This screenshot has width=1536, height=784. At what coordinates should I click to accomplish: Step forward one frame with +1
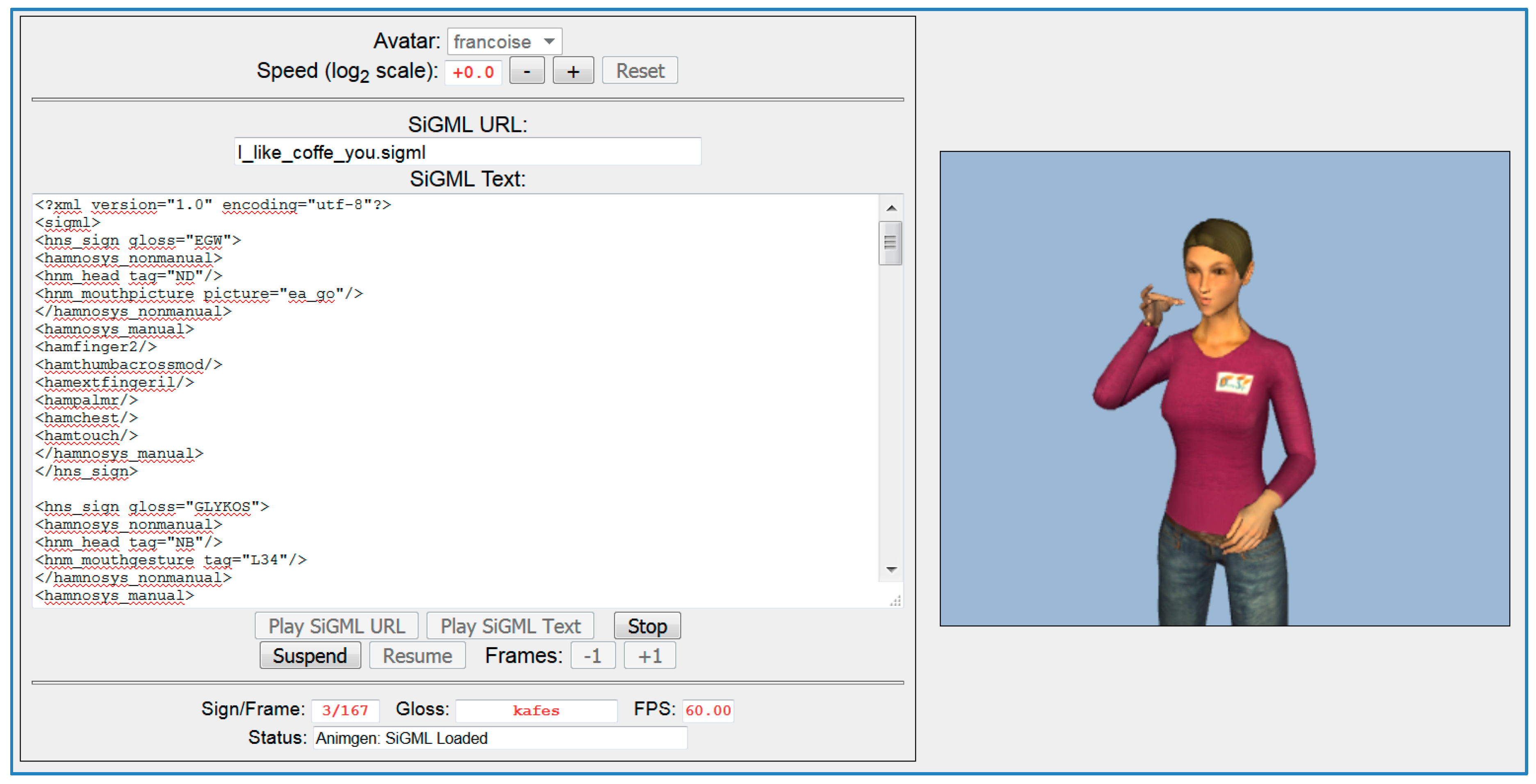tap(649, 655)
